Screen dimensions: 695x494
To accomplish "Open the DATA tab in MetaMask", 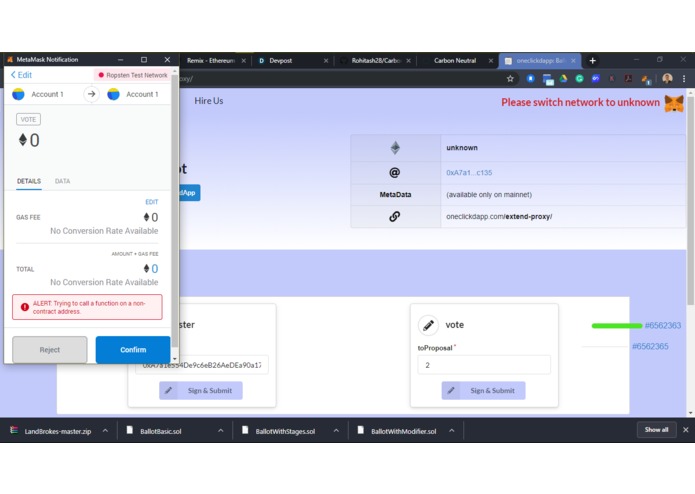I will tap(62, 181).
